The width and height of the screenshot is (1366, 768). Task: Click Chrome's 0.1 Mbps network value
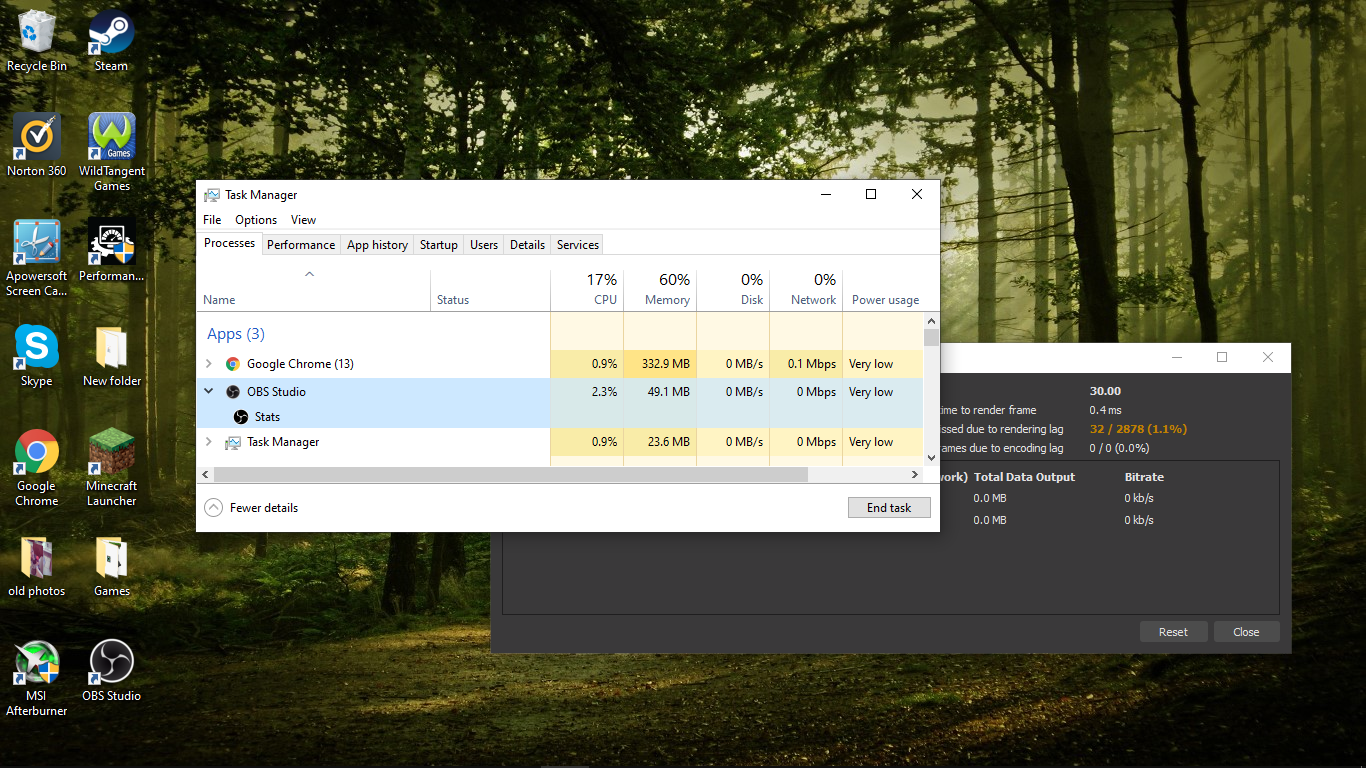point(812,364)
